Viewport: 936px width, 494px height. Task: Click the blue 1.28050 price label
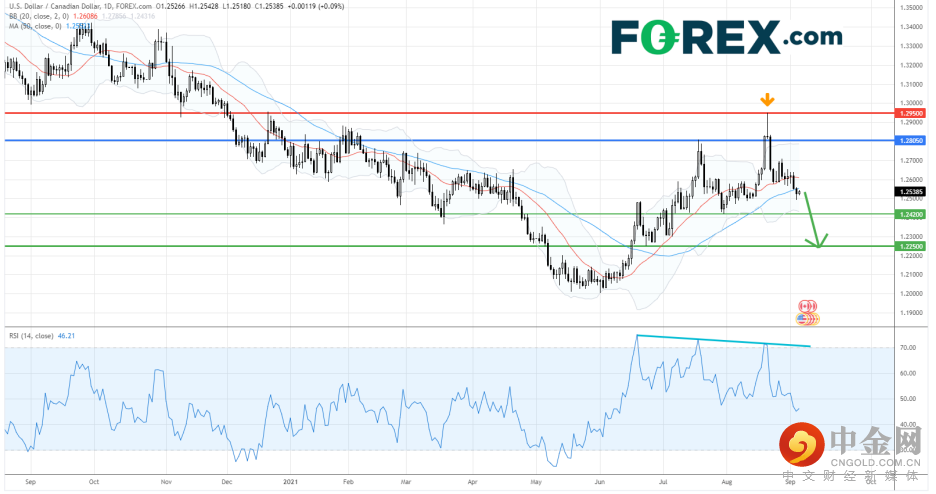click(911, 140)
